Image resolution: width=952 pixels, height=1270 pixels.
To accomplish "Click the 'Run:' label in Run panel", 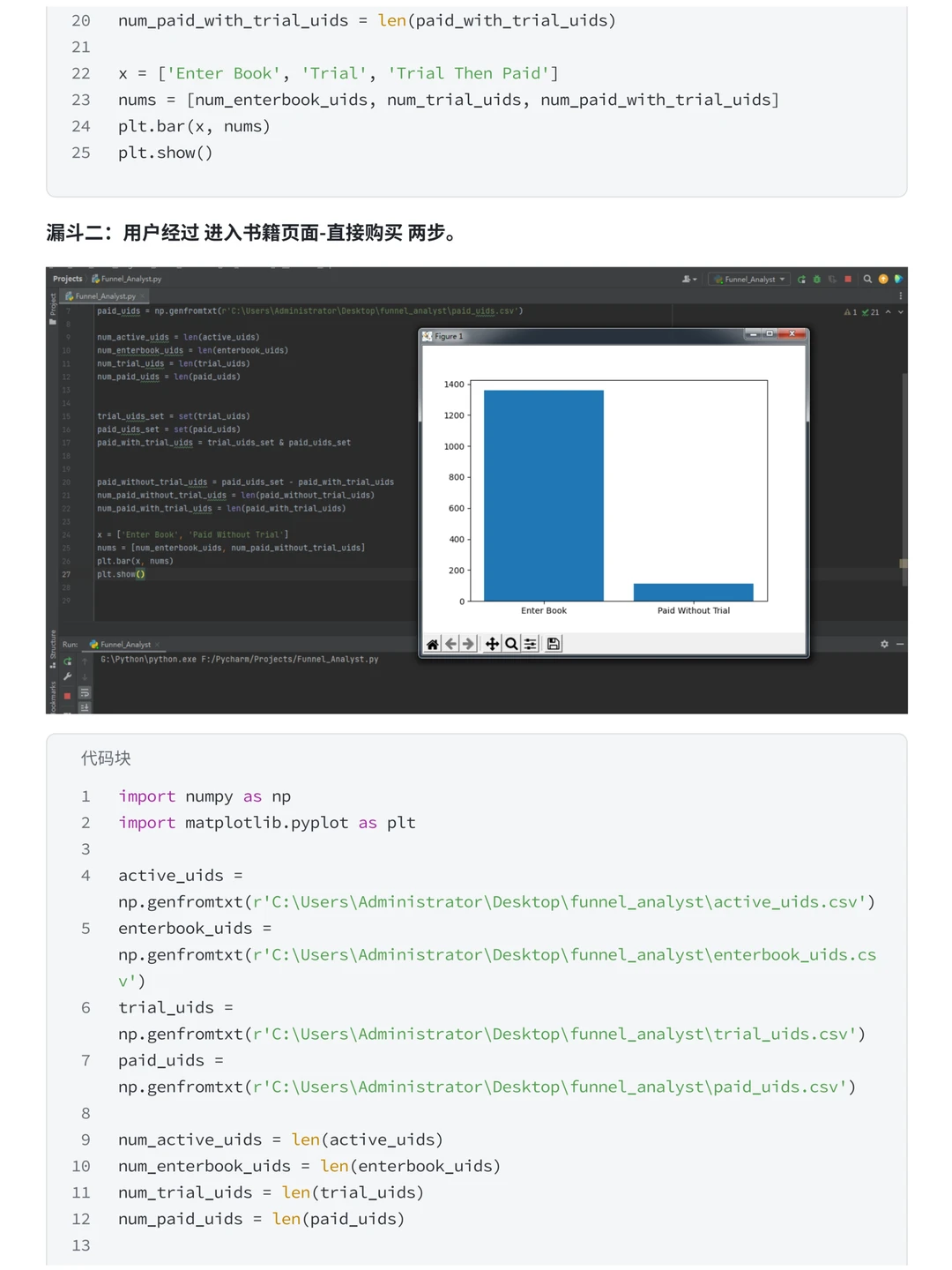I will (71, 645).
